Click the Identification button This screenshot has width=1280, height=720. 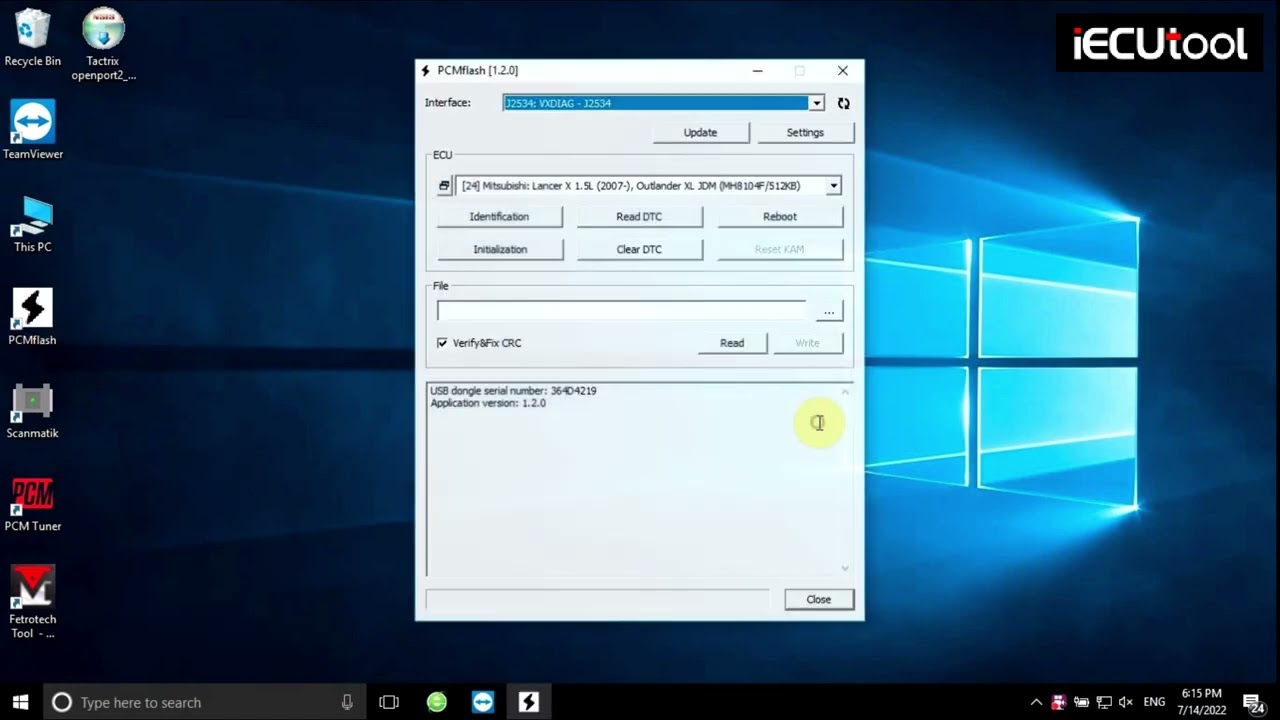(499, 217)
